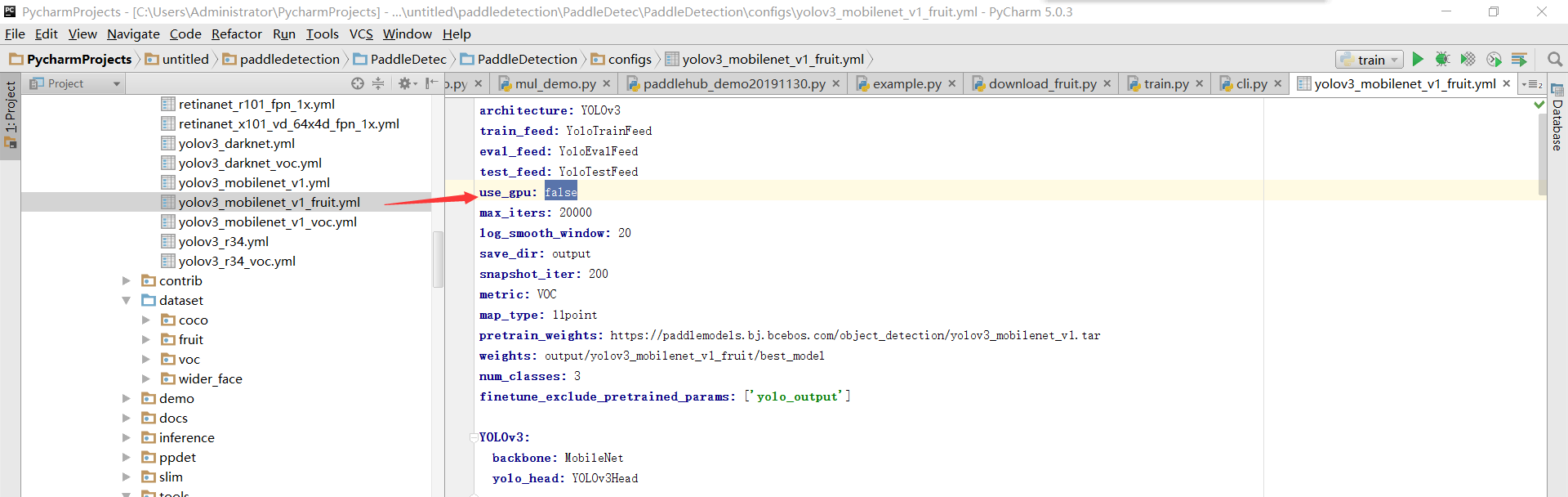
Task: Open the Navigate menu
Action: [133, 34]
